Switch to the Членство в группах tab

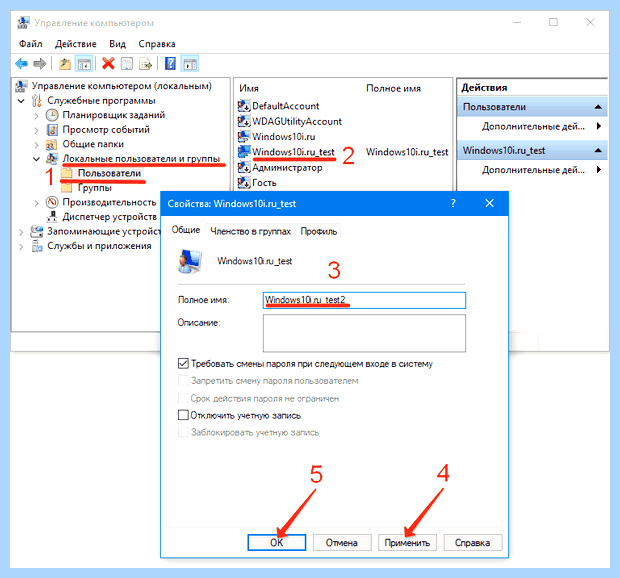[251, 231]
